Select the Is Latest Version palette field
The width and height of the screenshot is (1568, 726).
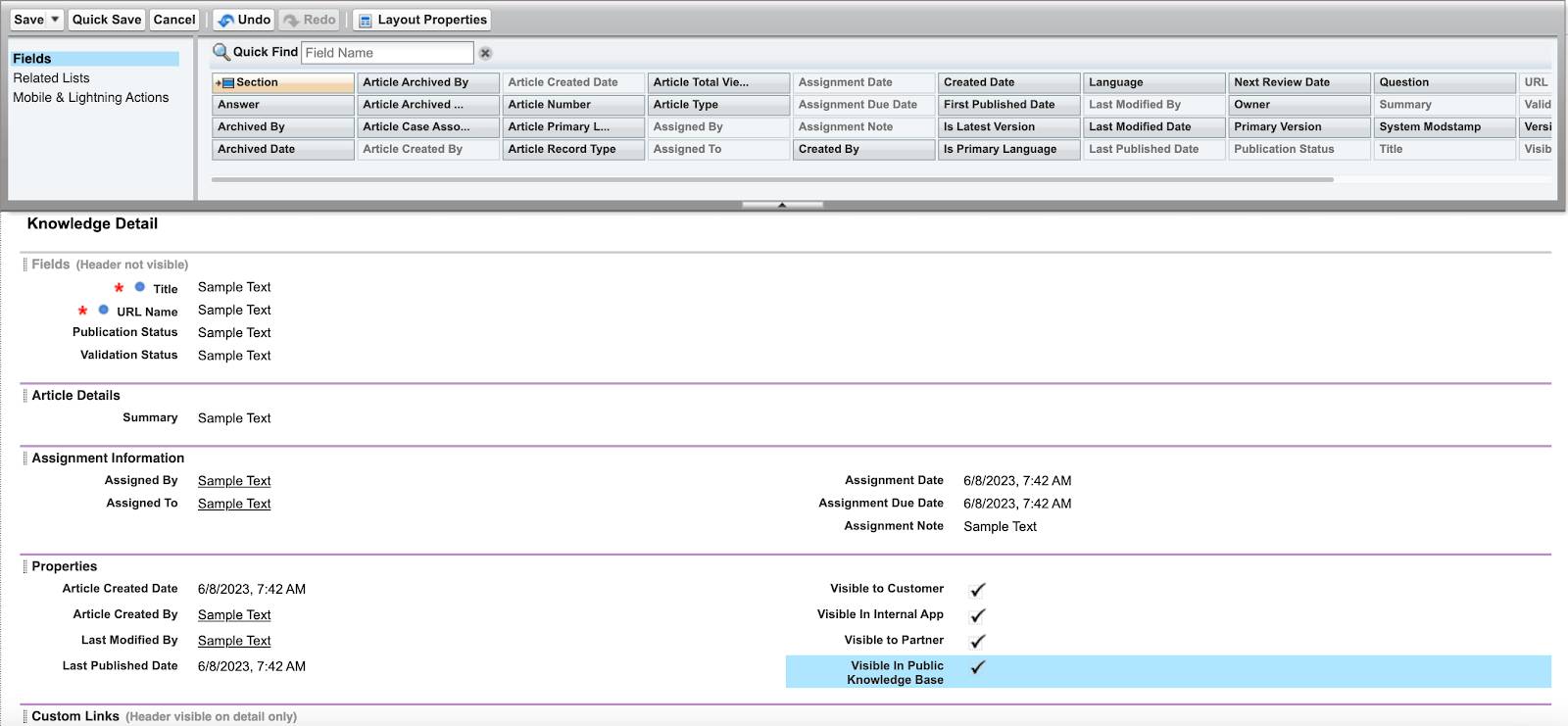(1009, 127)
